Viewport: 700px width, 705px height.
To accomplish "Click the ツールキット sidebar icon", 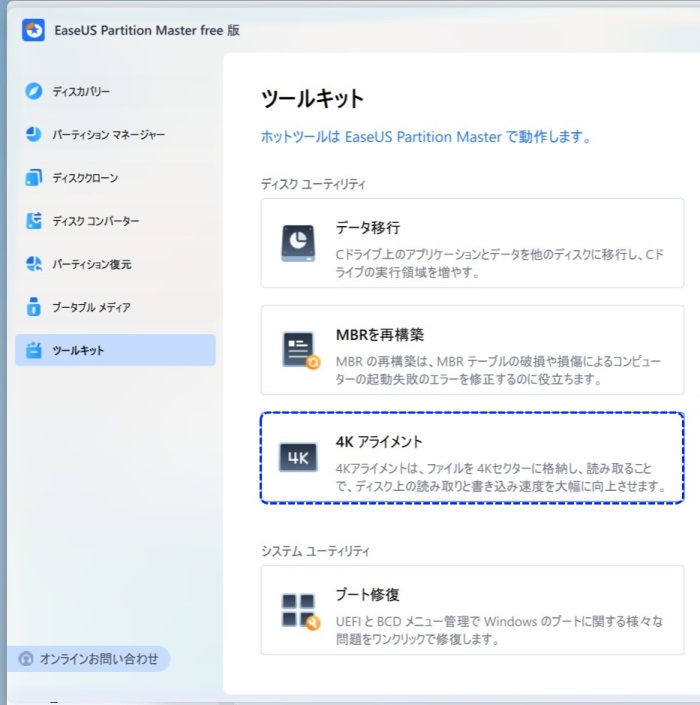I will click(34, 350).
